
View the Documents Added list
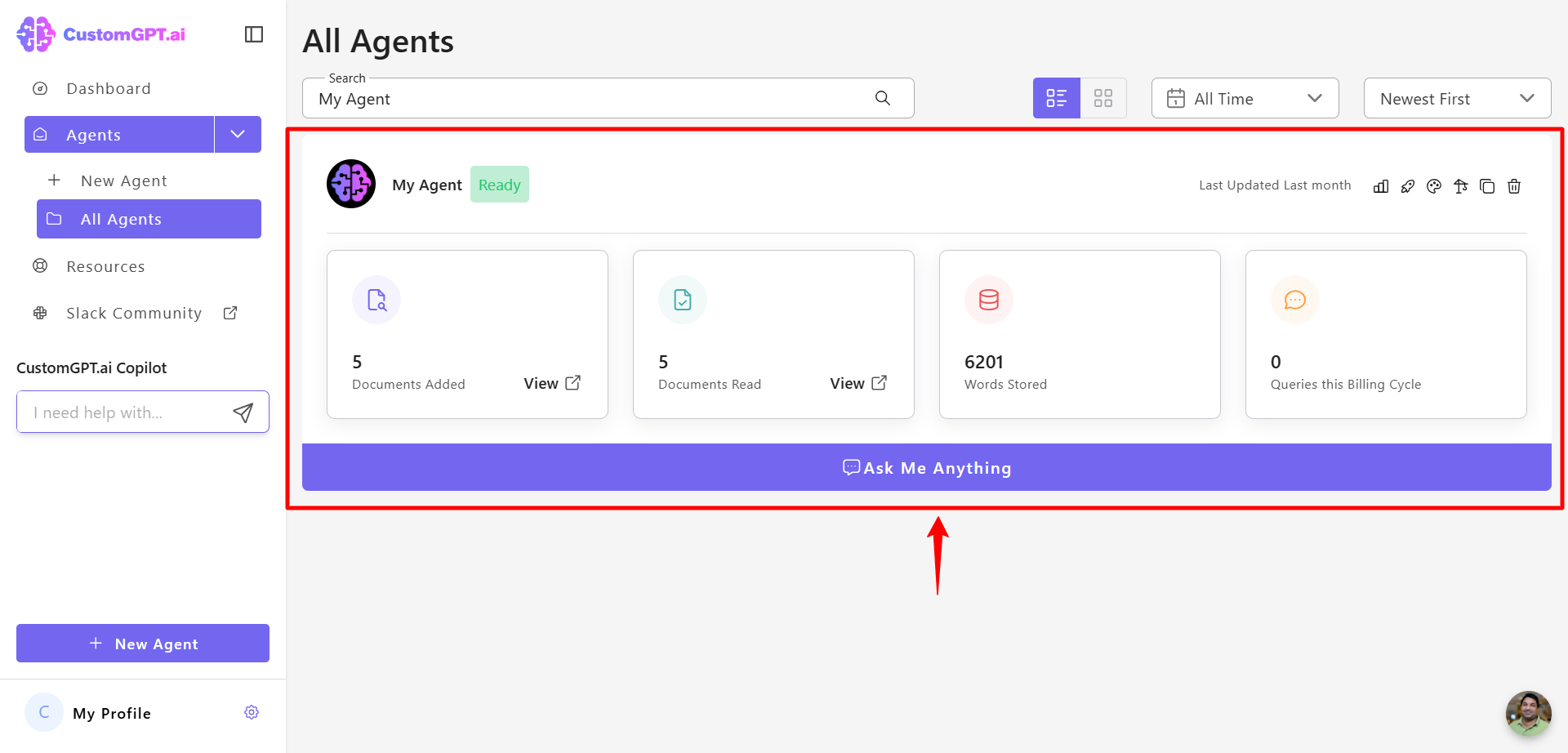[x=552, y=383]
